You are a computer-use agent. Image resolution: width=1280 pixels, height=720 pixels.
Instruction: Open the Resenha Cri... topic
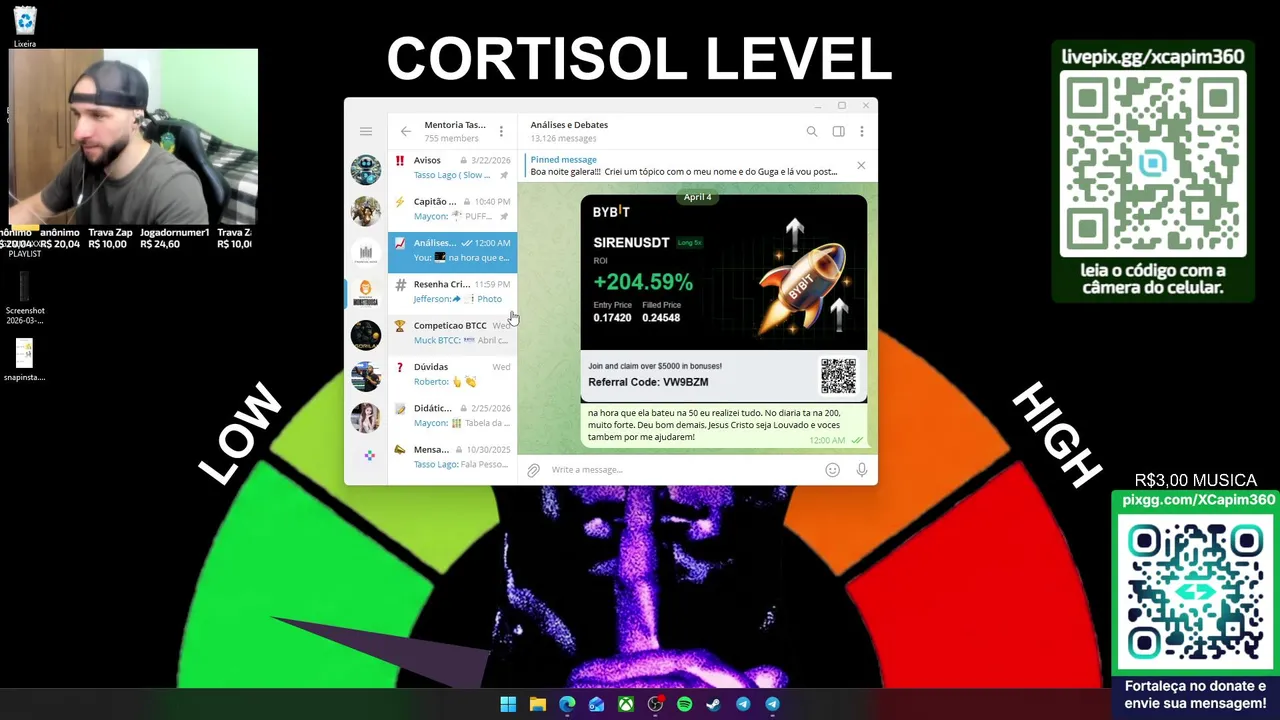[x=453, y=291]
